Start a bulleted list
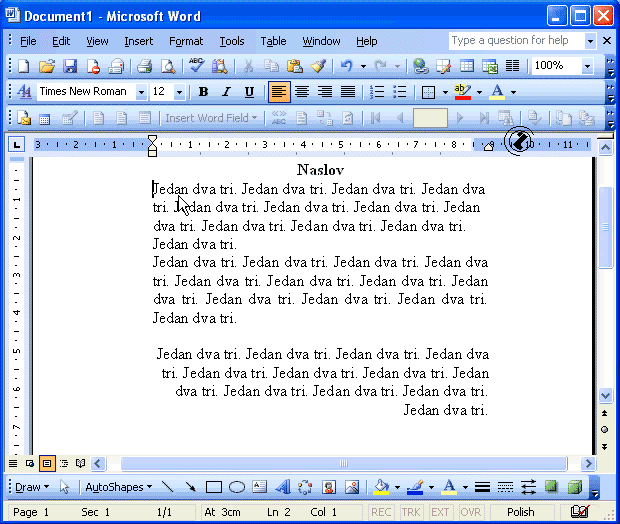This screenshot has width=620, height=524. pos(400,92)
